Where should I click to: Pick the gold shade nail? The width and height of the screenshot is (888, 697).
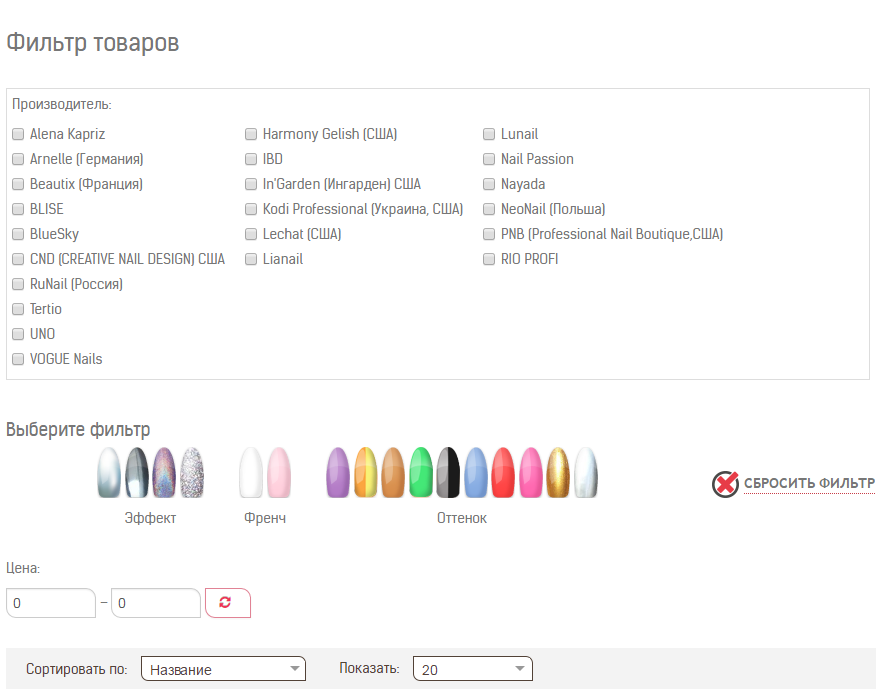(x=558, y=473)
